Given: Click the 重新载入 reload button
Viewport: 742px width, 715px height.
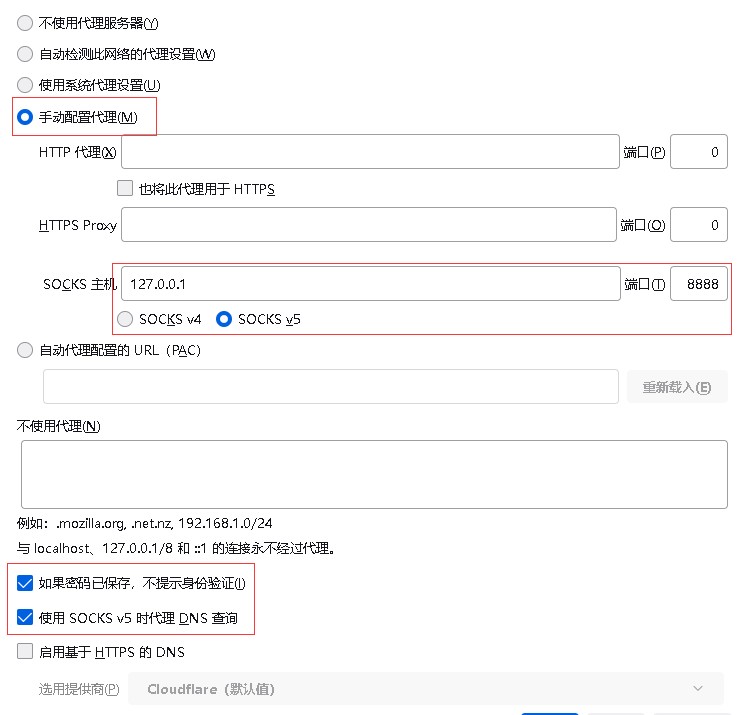Looking at the screenshot, I should [x=677, y=387].
